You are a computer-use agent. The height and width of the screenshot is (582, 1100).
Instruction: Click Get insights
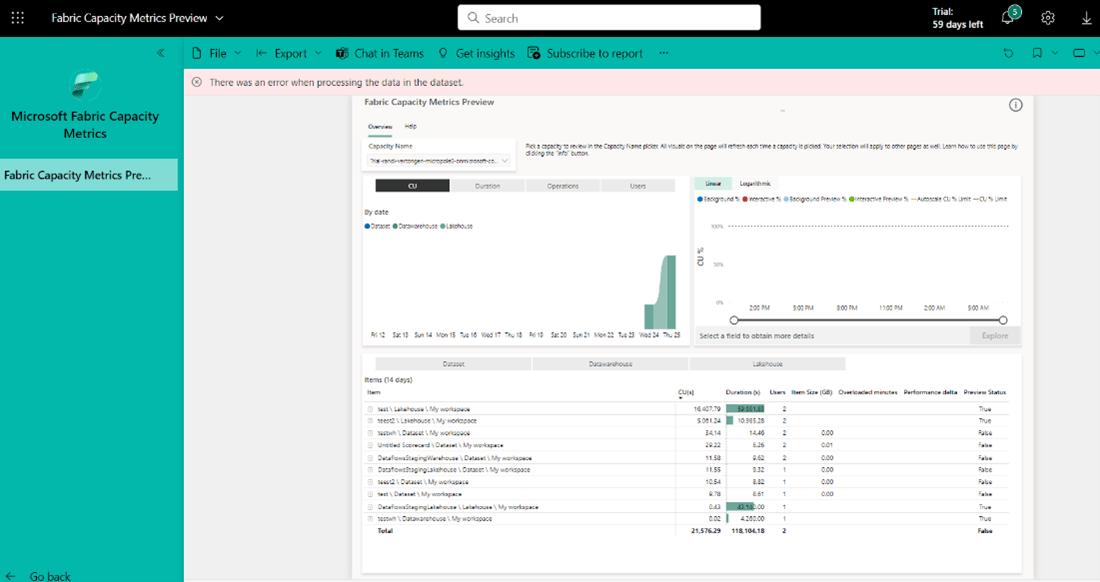(x=476, y=53)
